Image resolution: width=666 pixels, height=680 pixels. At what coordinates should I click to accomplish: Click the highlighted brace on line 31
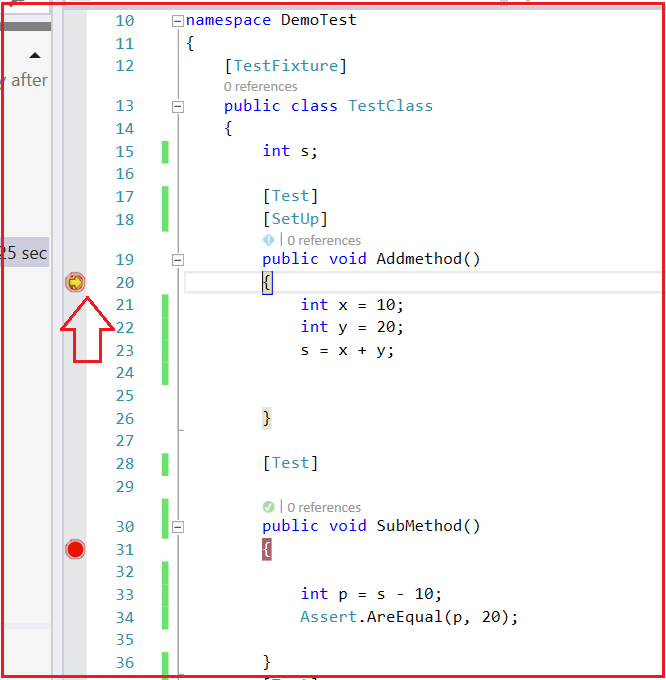(267, 549)
